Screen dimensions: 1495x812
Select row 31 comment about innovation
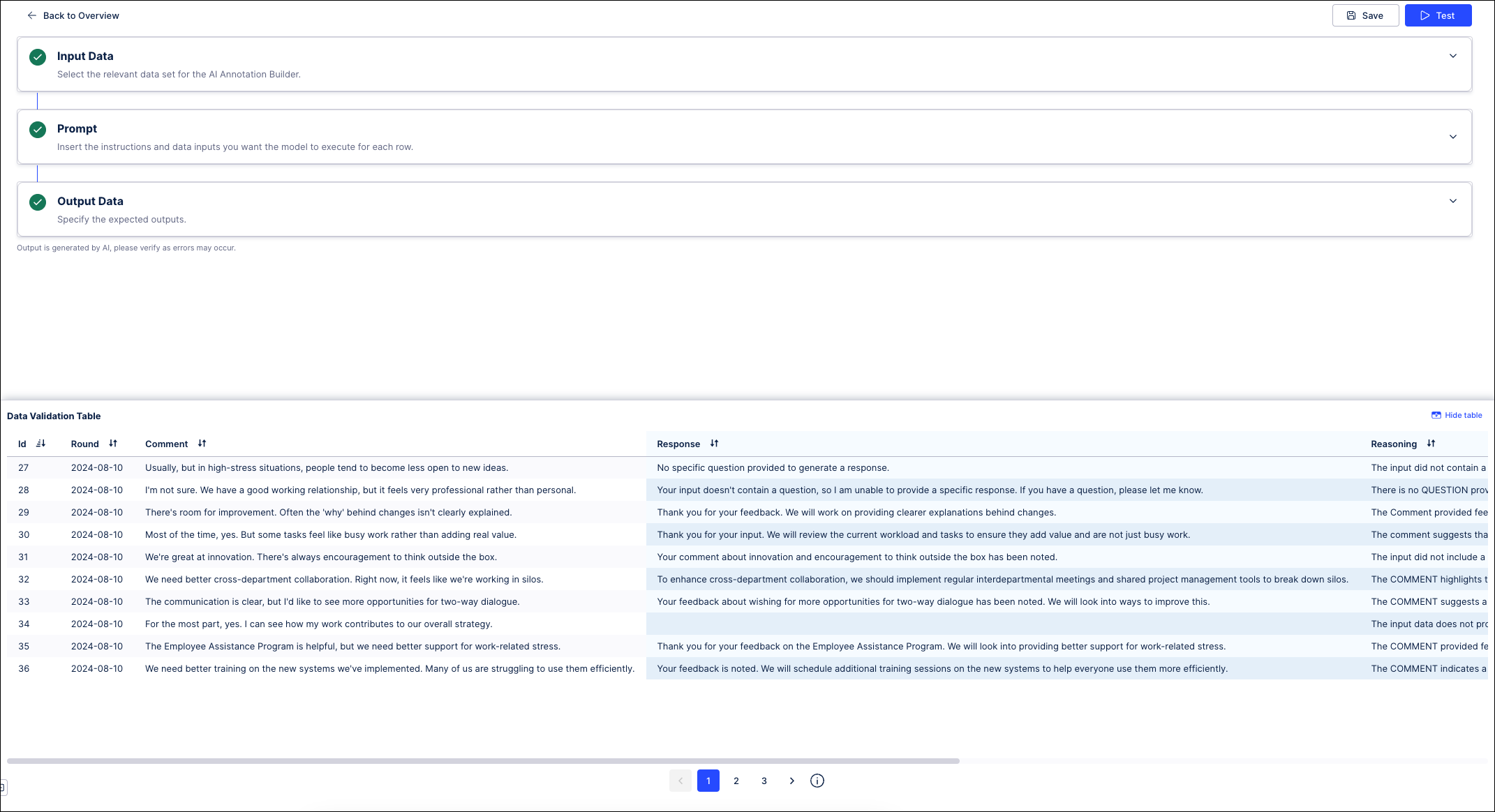pyautogui.click(x=321, y=557)
